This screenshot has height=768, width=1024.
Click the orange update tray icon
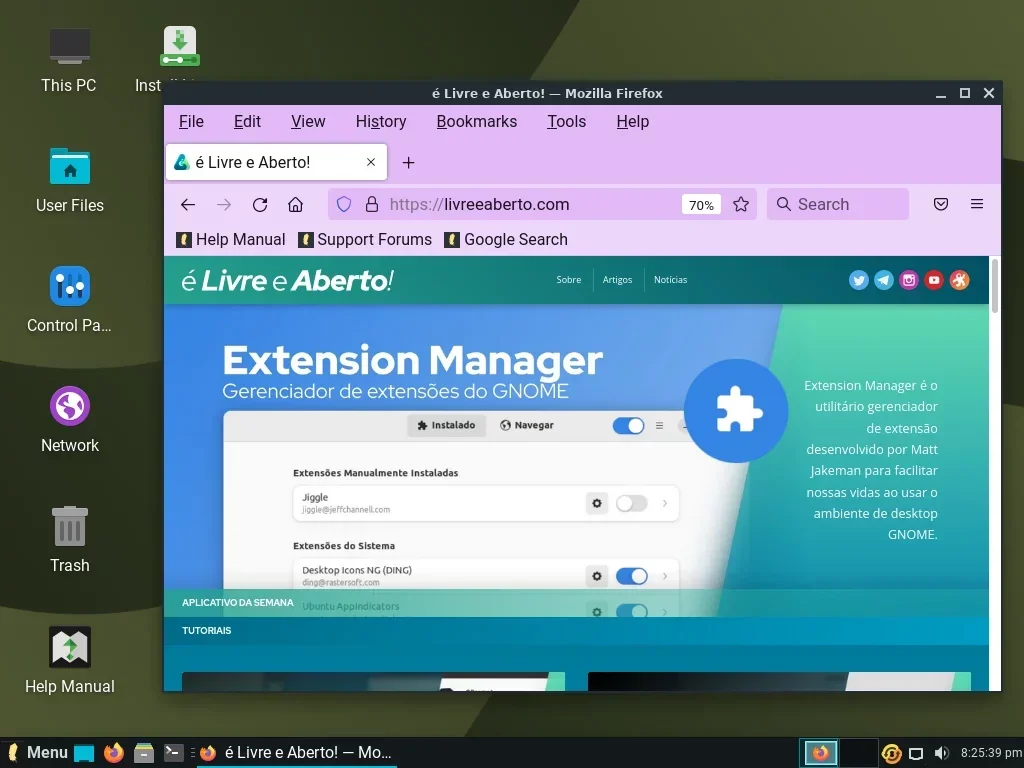click(891, 753)
